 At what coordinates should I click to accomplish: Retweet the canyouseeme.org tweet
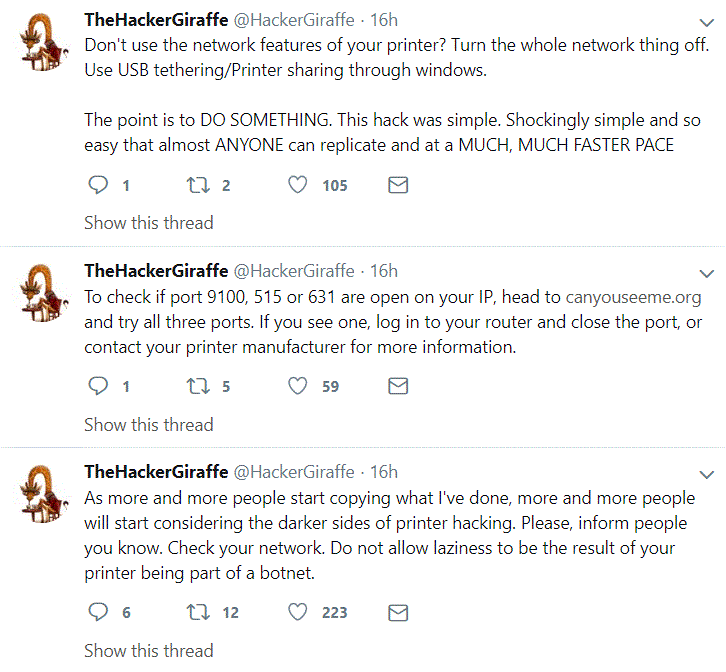[198, 386]
